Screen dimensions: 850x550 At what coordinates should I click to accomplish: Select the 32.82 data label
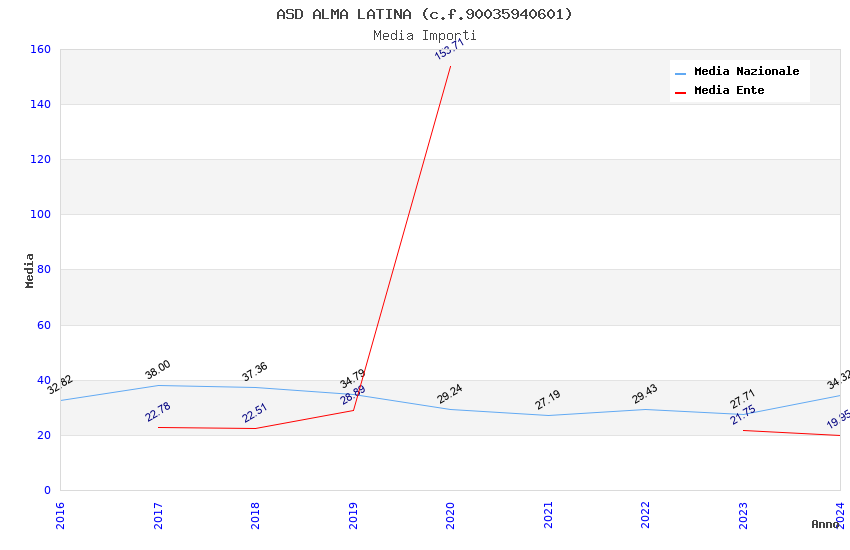pos(60,385)
